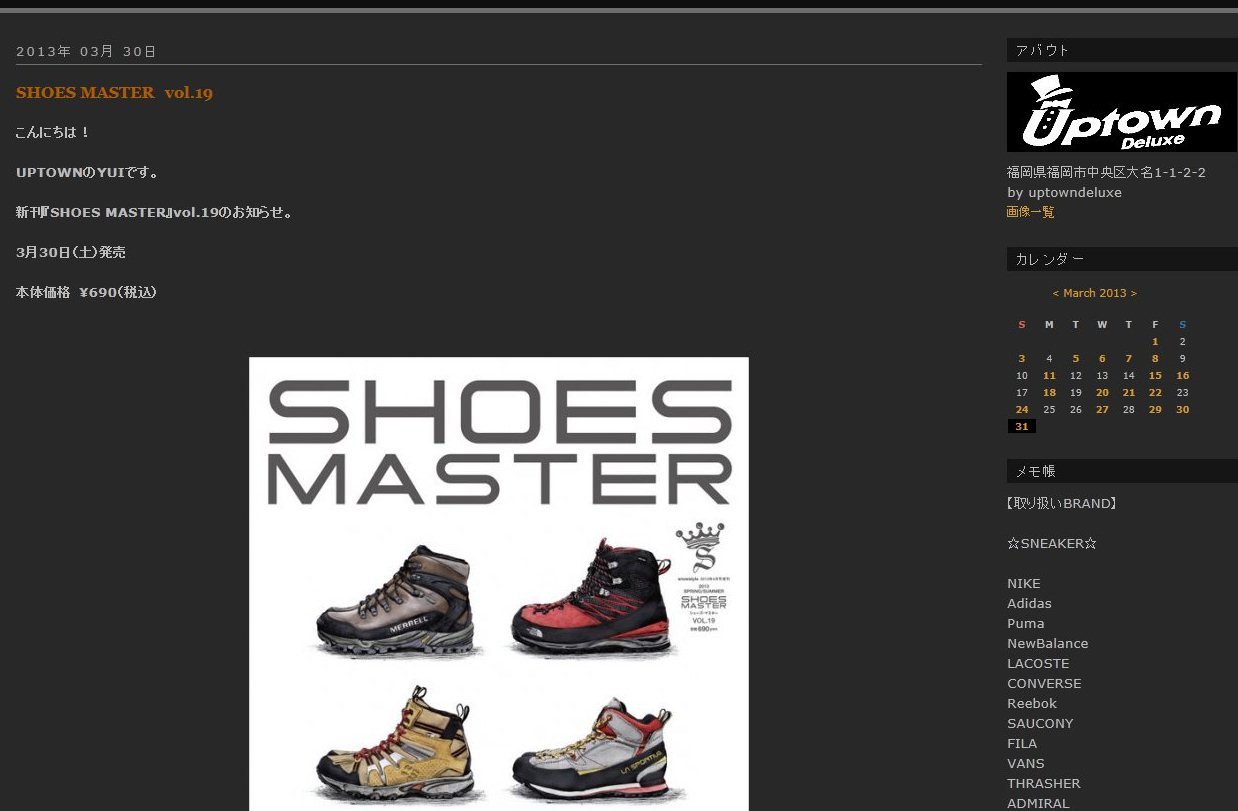Image resolution: width=1238 pixels, height=811 pixels.
Task: View entries for March 18
Action: pyautogui.click(x=1049, y=393)
